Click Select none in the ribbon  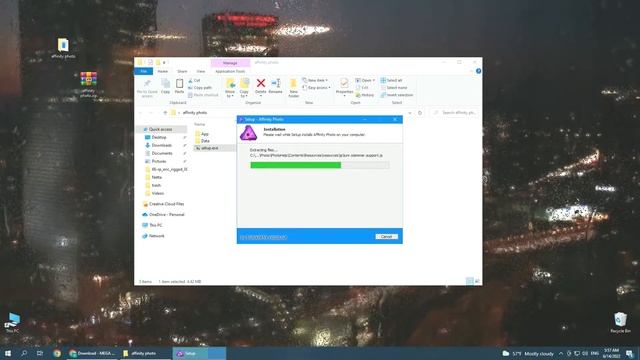pyautogui.click(x=393, y=88)
